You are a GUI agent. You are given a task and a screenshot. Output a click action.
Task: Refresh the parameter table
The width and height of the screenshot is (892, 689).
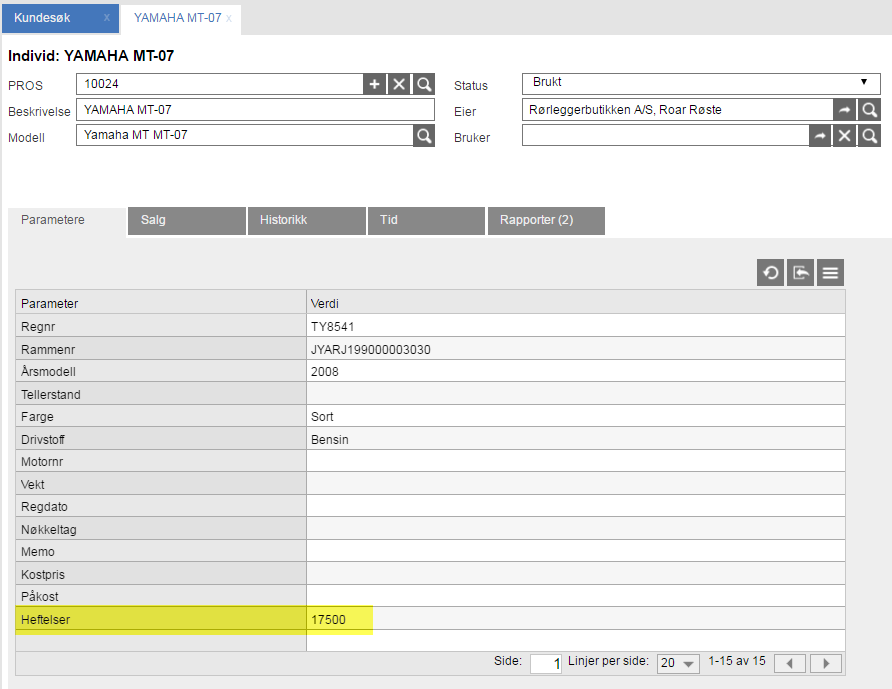(x=771, y=273)
